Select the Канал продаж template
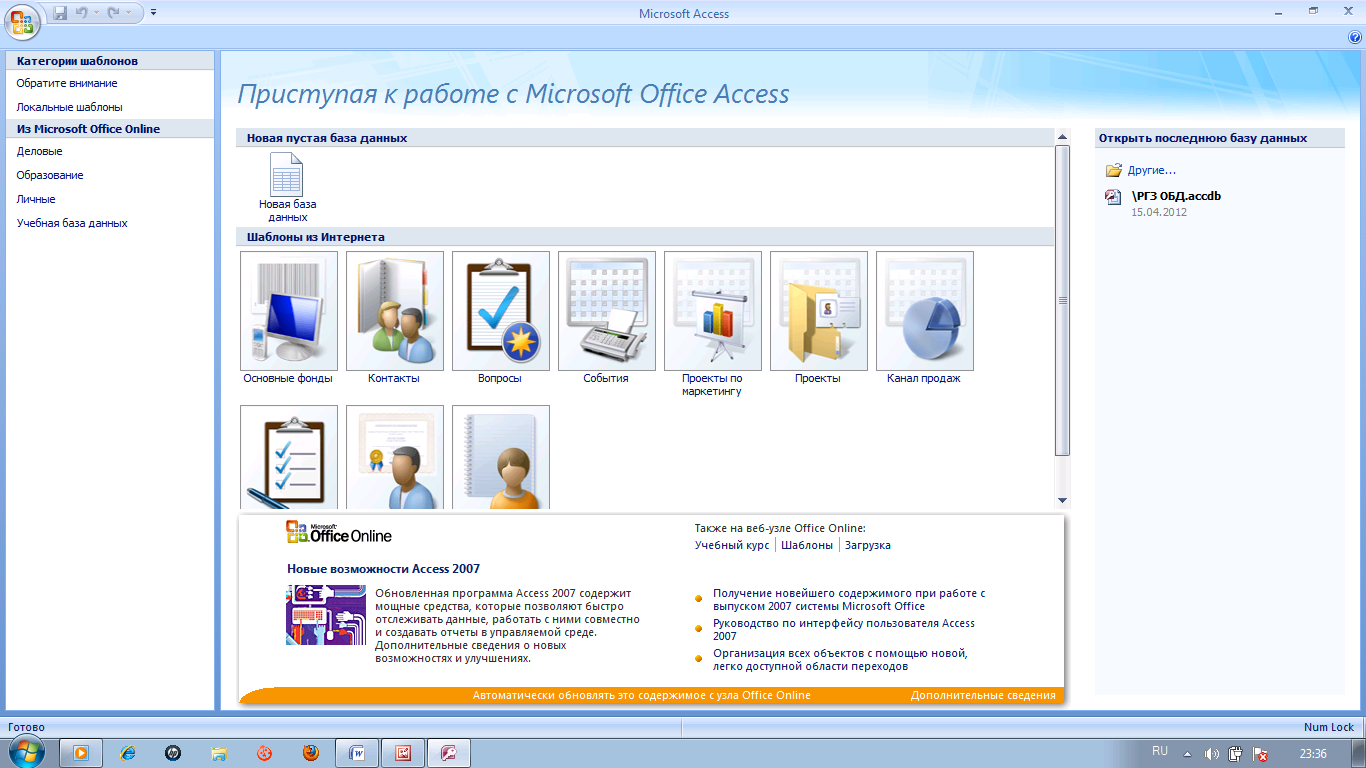This screenshot has height=768, width=1366. (x=924, y=318)
